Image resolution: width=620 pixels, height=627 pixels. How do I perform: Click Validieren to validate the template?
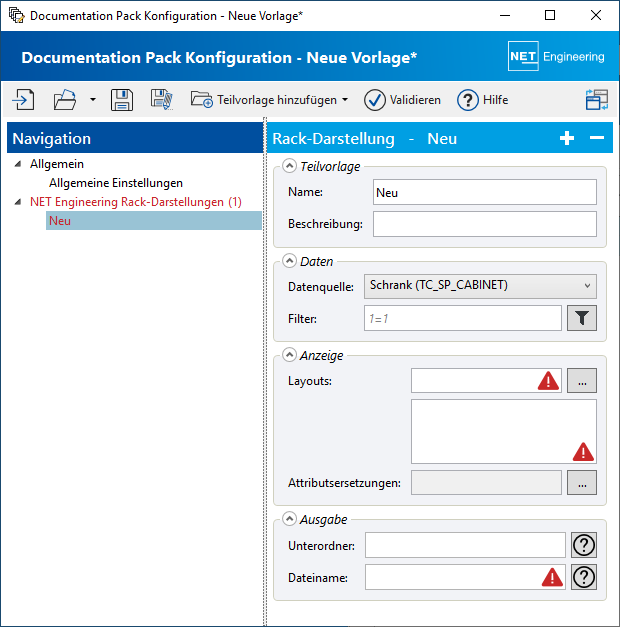click(x=402, y=100)
